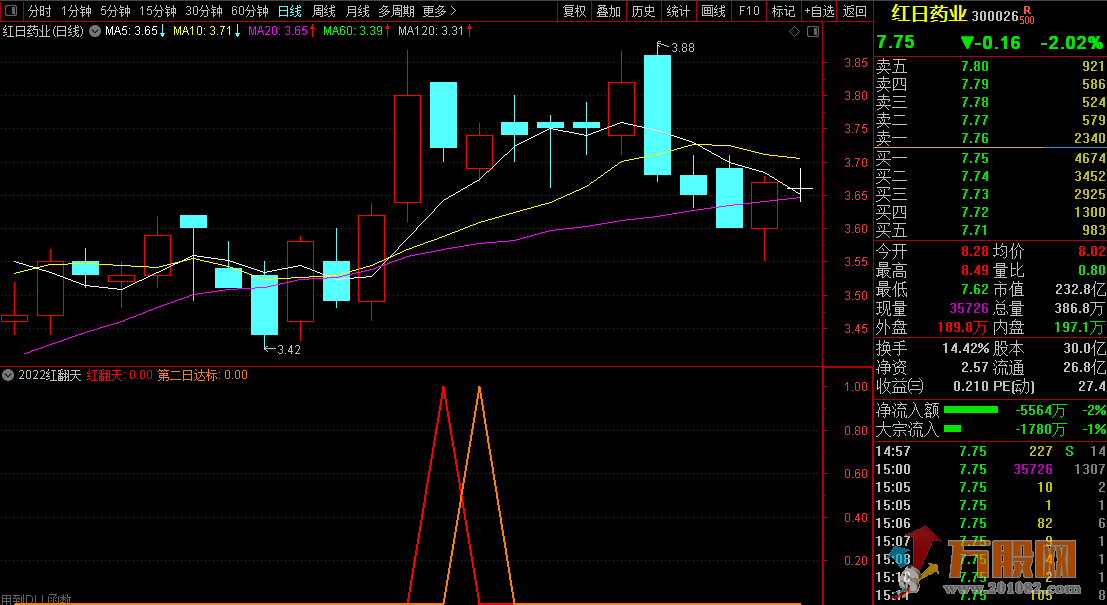Click the 大宗流入 green bar

click(x=952, y=429)
